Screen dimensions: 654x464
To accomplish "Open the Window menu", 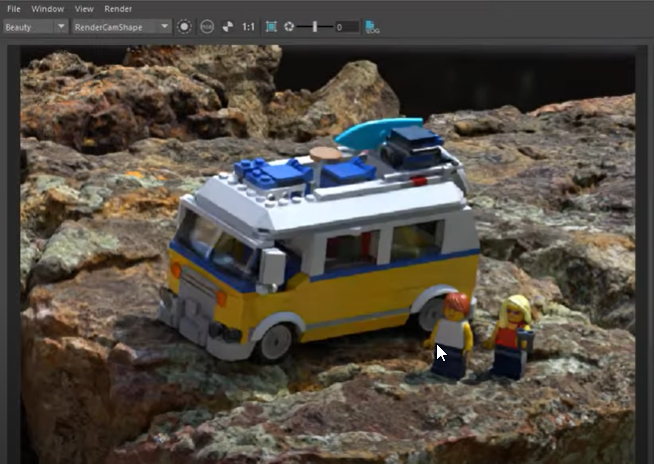I will pyautogui.click(x=47, y=9).
